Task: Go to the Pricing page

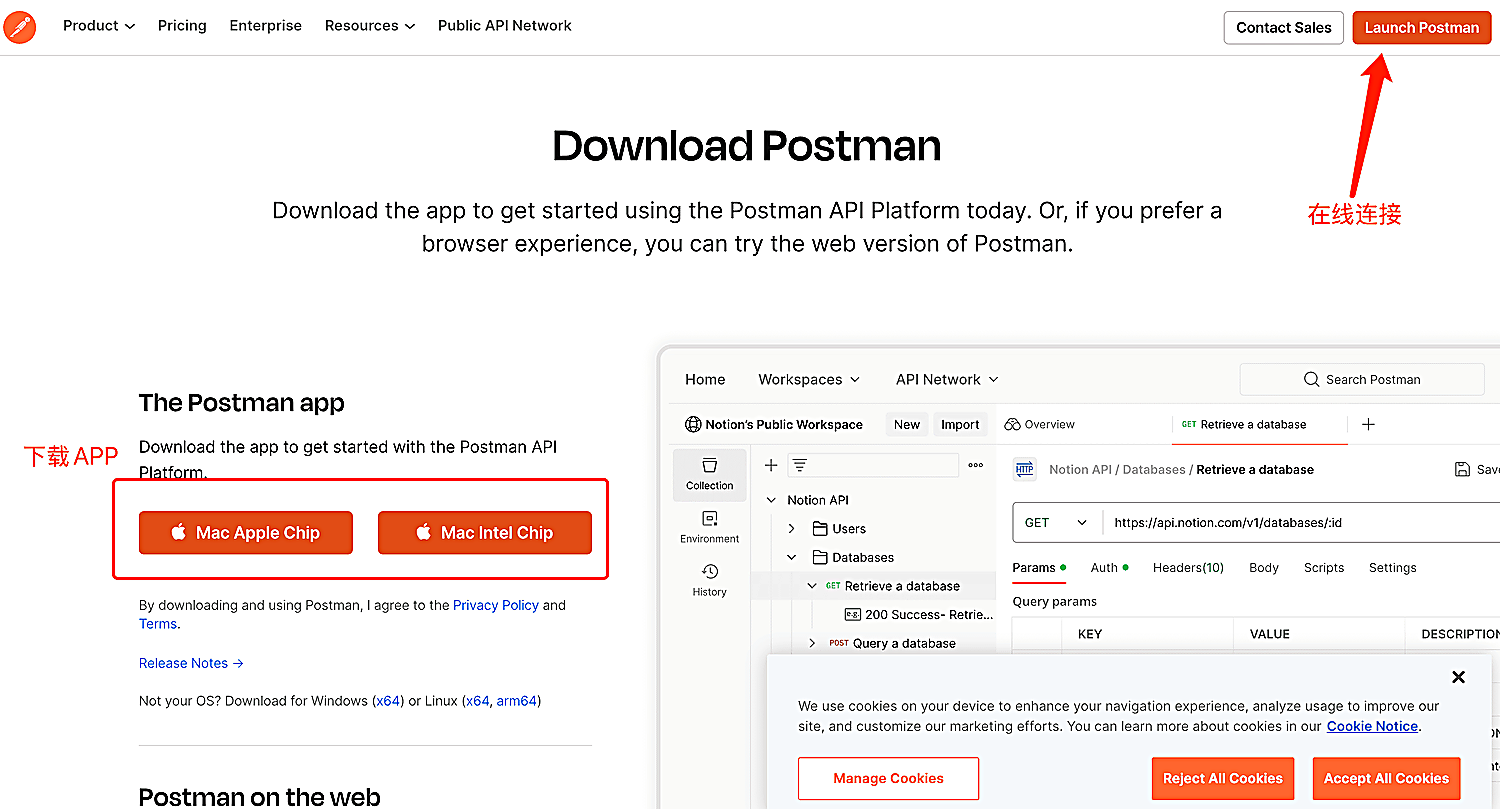Action: pos(182,26)
